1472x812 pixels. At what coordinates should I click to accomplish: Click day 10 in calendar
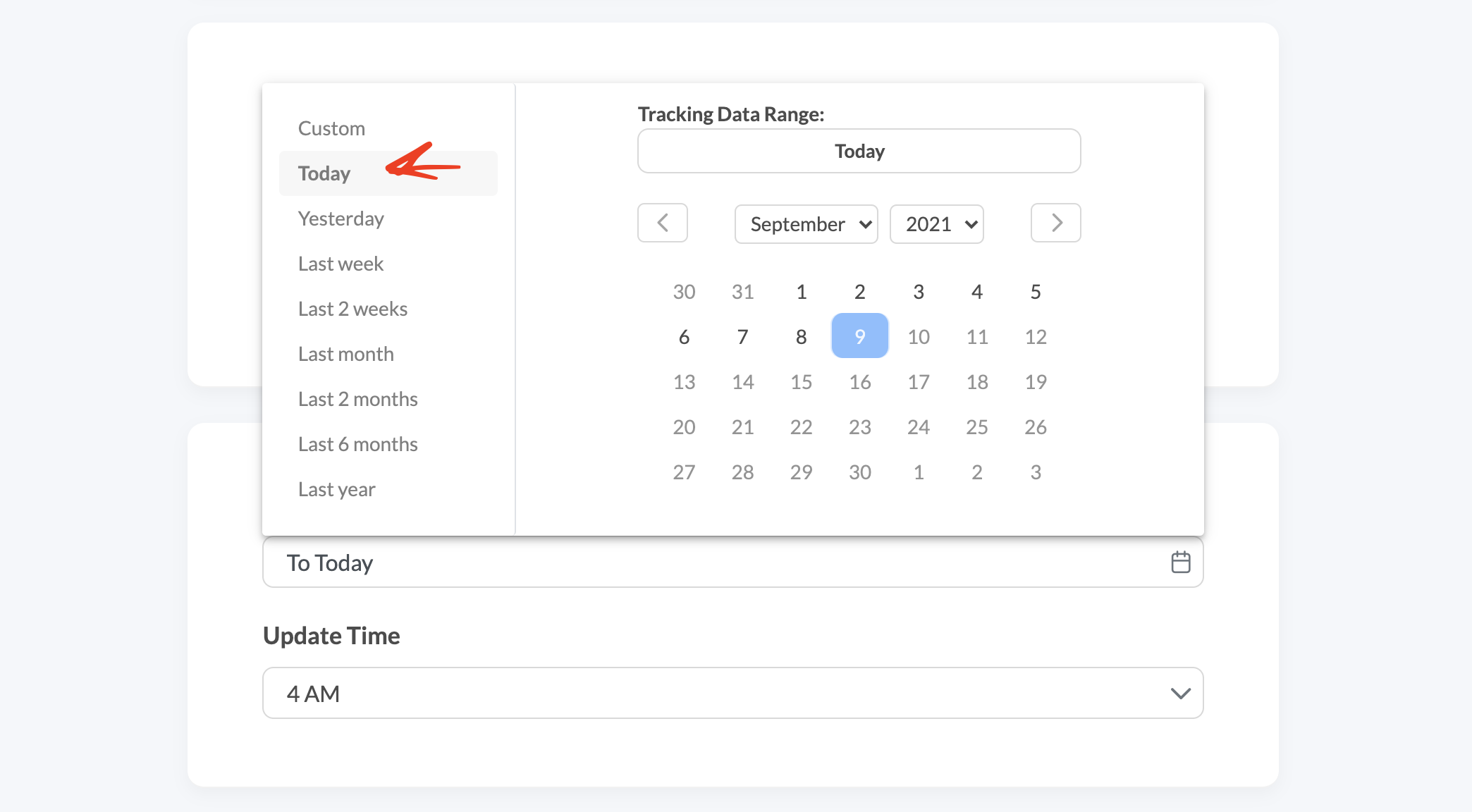tap(919, 336)
